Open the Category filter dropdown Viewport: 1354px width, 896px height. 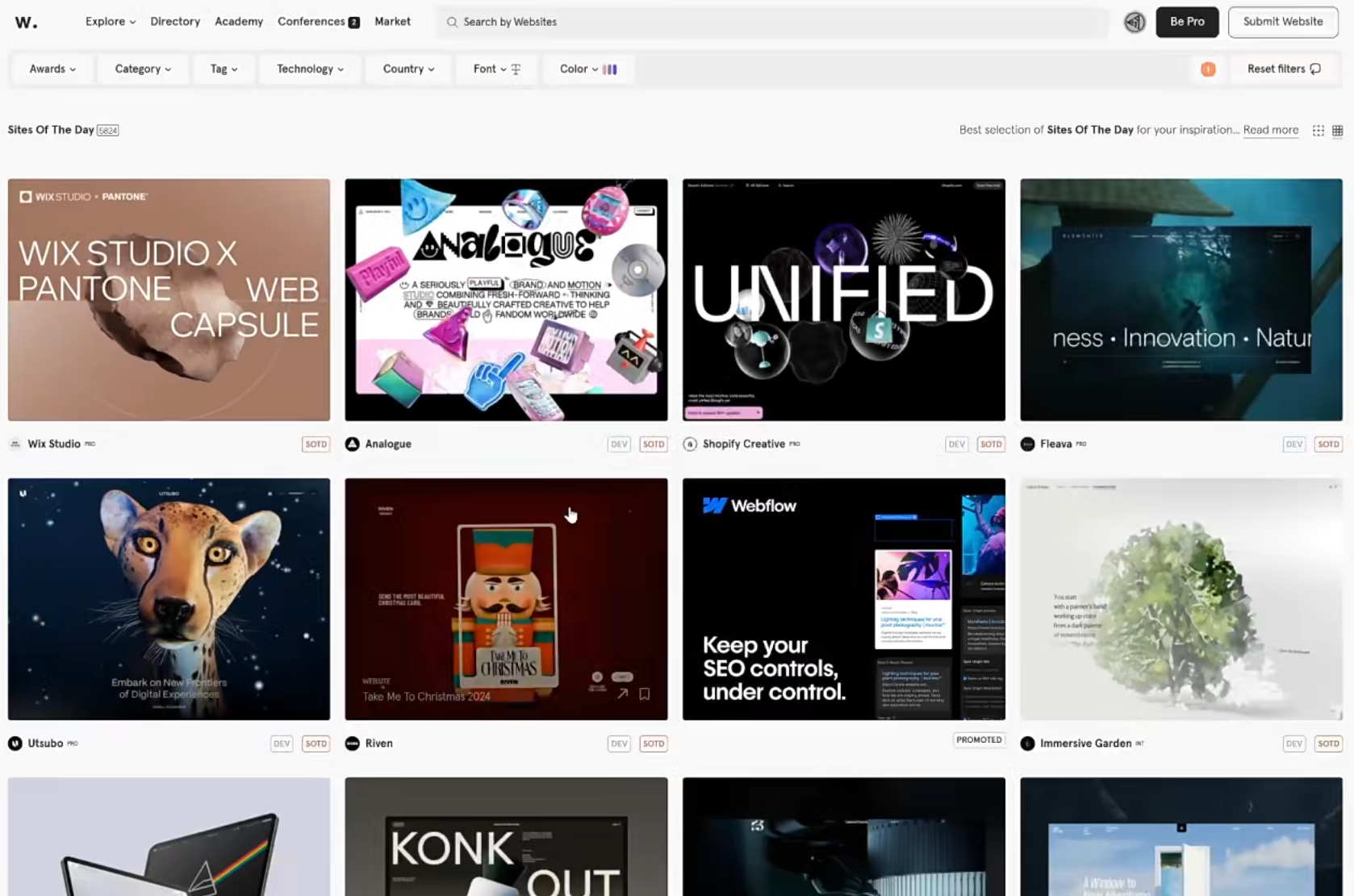pos(143,69)
